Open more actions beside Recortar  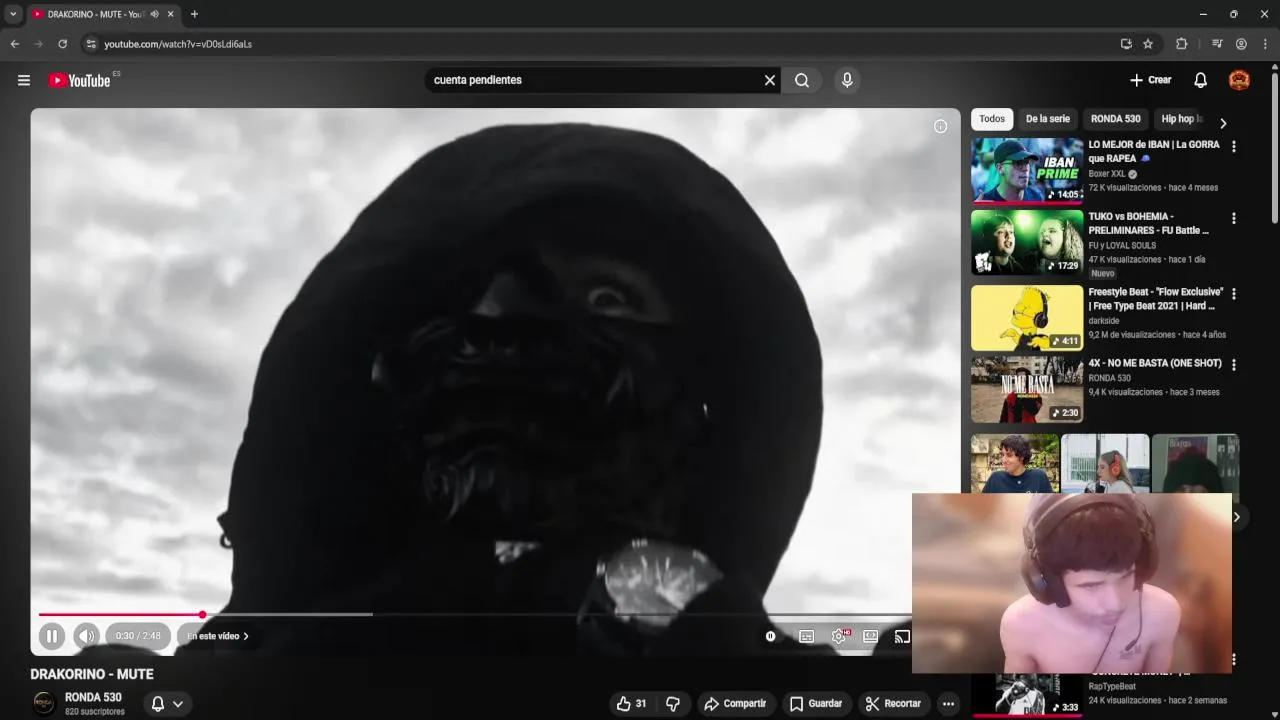click(x=948, y=704)
